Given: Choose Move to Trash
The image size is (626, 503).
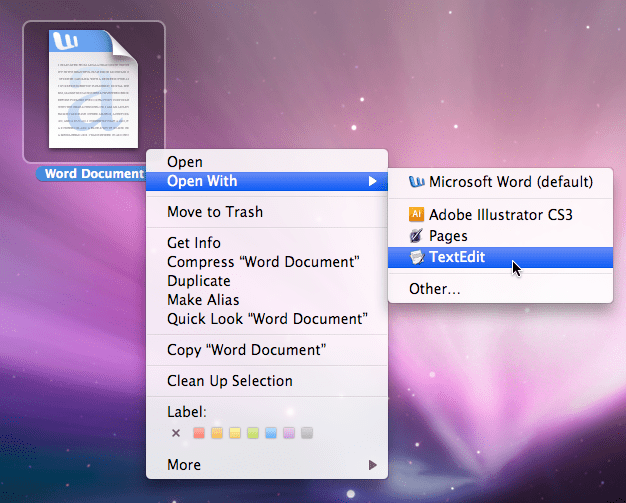Looking at the screenshot, I should click(267, 212).
